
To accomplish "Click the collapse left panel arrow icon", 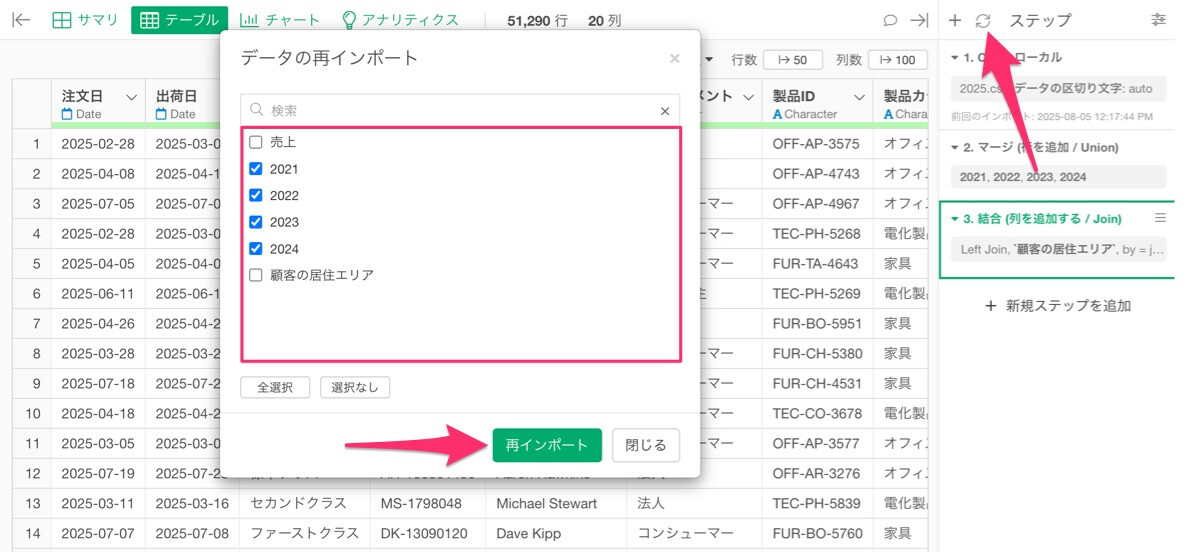I will [x=21, y=20].
